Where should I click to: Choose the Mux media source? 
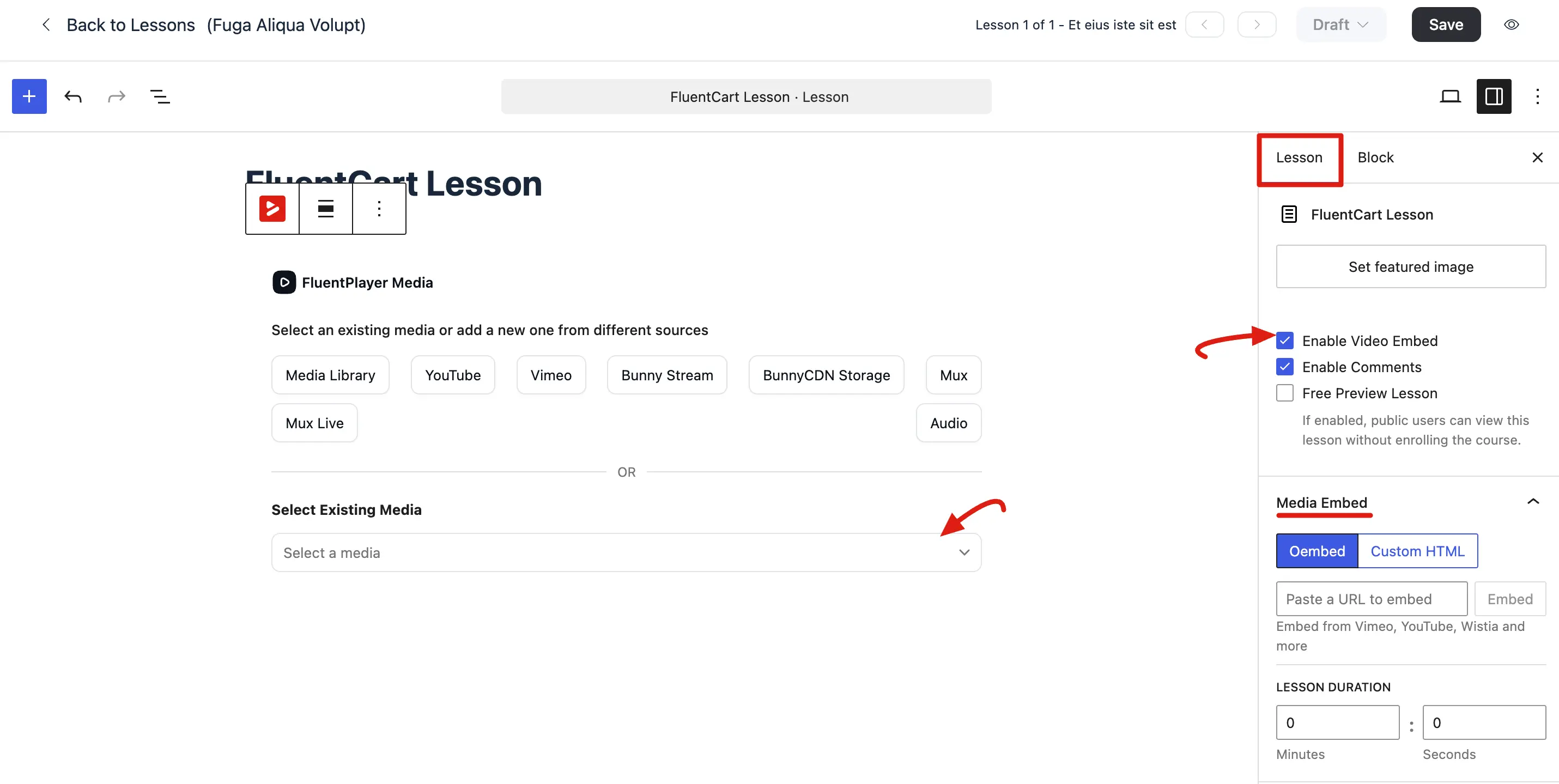click(953, 375)
